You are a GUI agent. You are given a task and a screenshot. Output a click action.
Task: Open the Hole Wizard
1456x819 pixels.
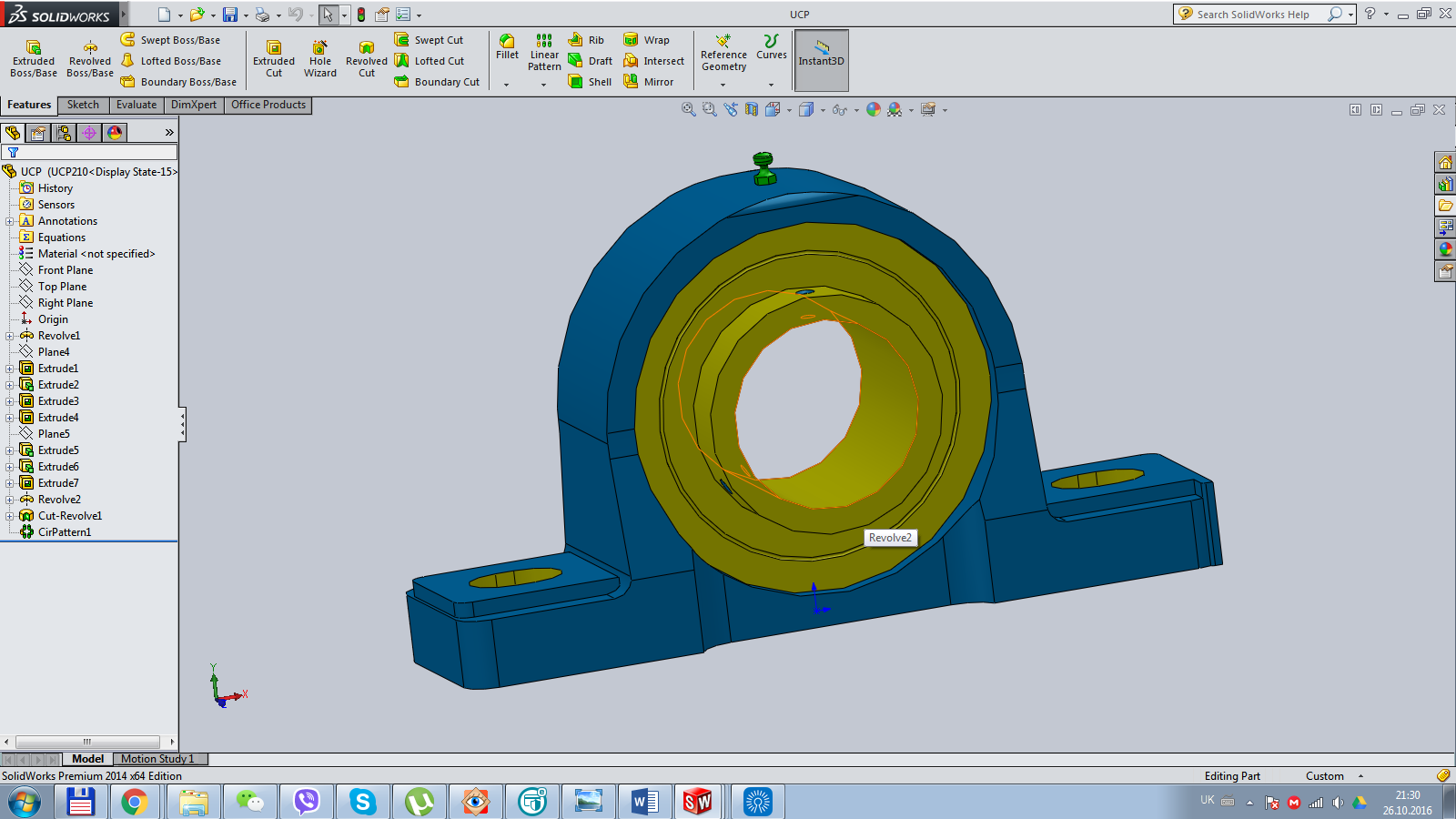tap(320, 59)
